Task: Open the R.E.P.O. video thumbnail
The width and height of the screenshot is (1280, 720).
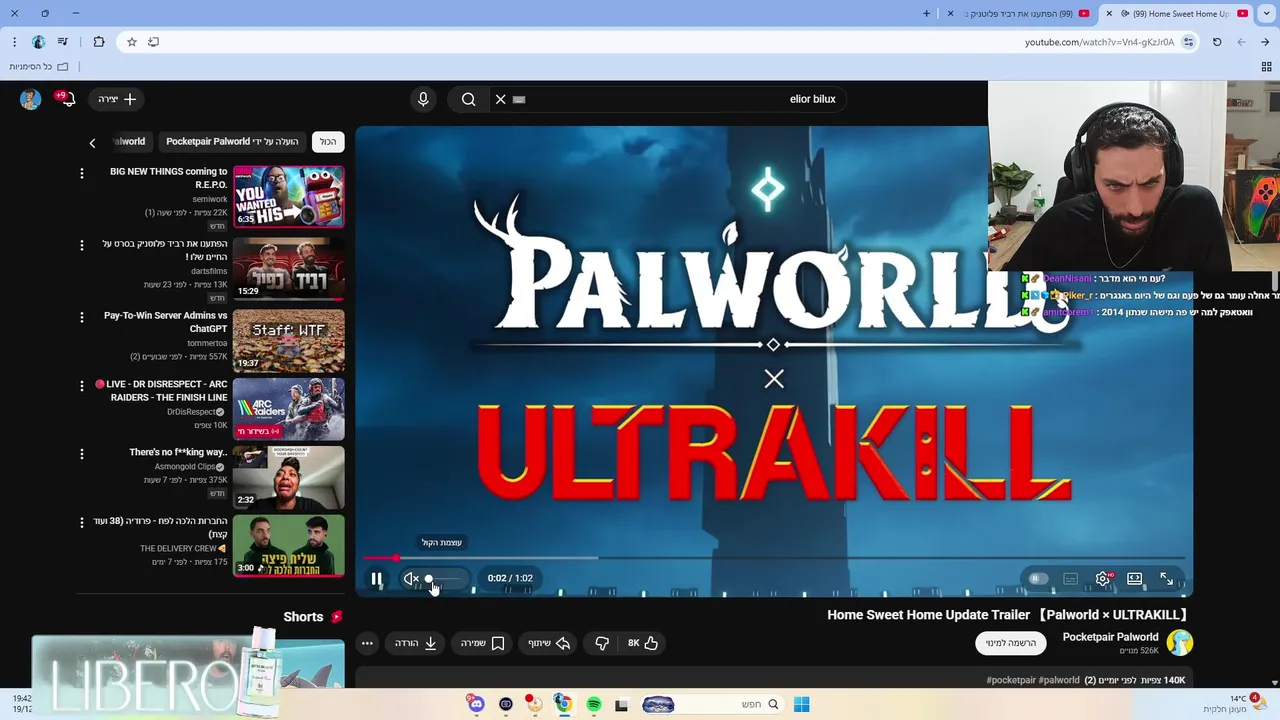Action: (x=289, y=196)
